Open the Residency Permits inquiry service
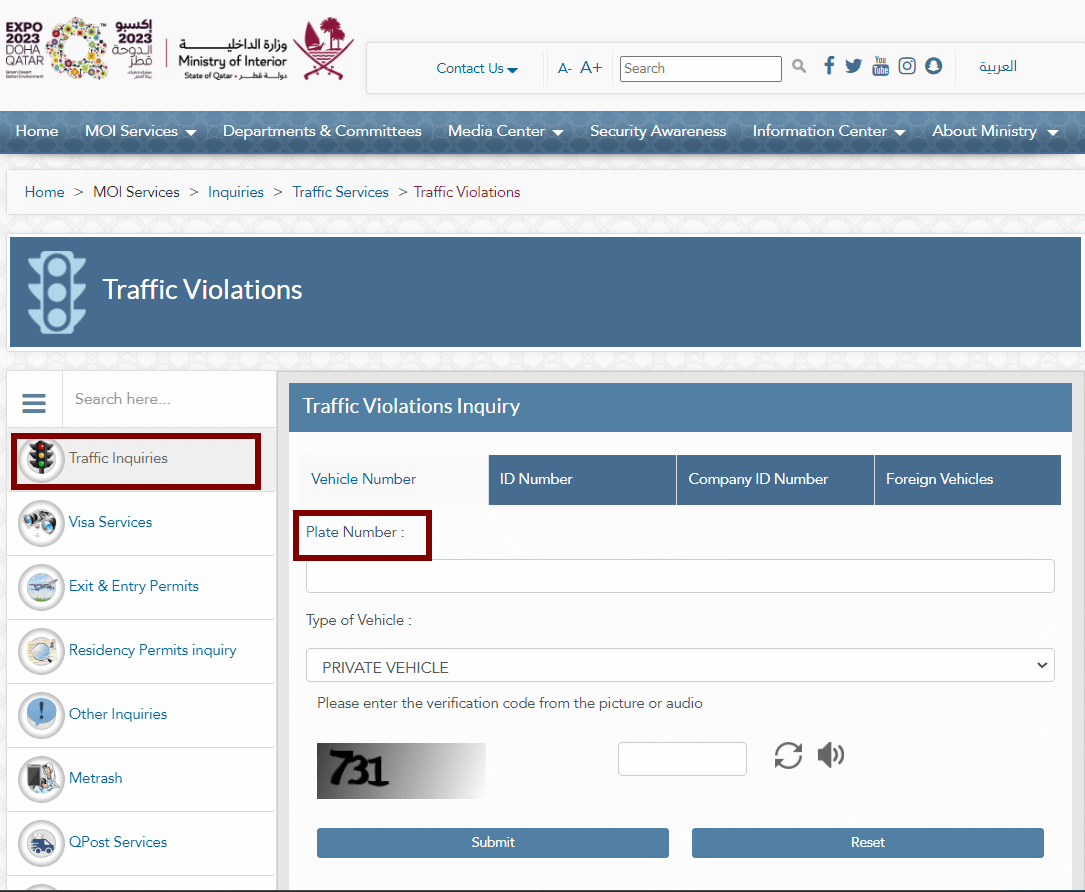This screenshot has width=1085, height=892. coord(152,650)
